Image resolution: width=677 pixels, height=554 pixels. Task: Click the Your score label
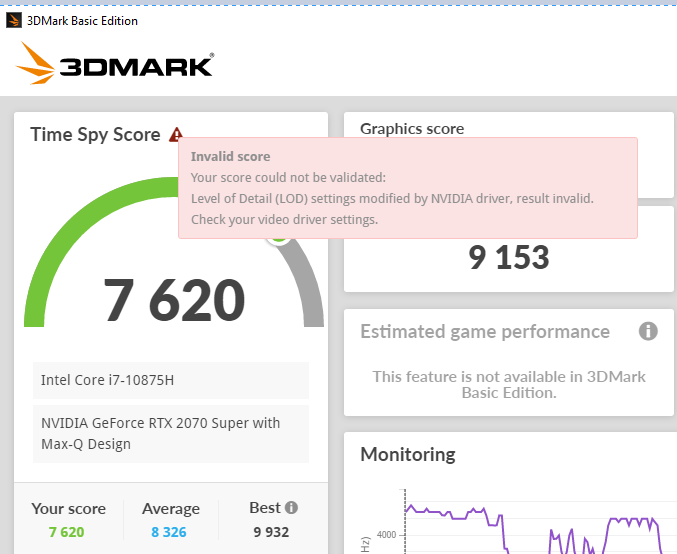point(68,509)
